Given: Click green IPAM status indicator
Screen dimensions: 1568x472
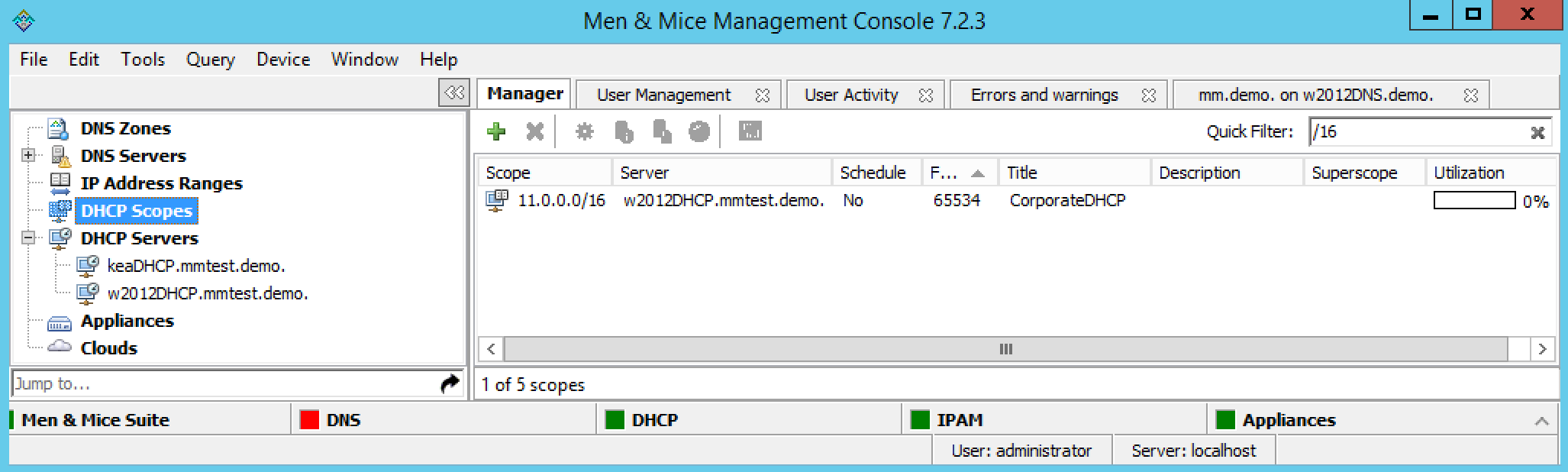Looking at the screenshot, I should [920, 420].
